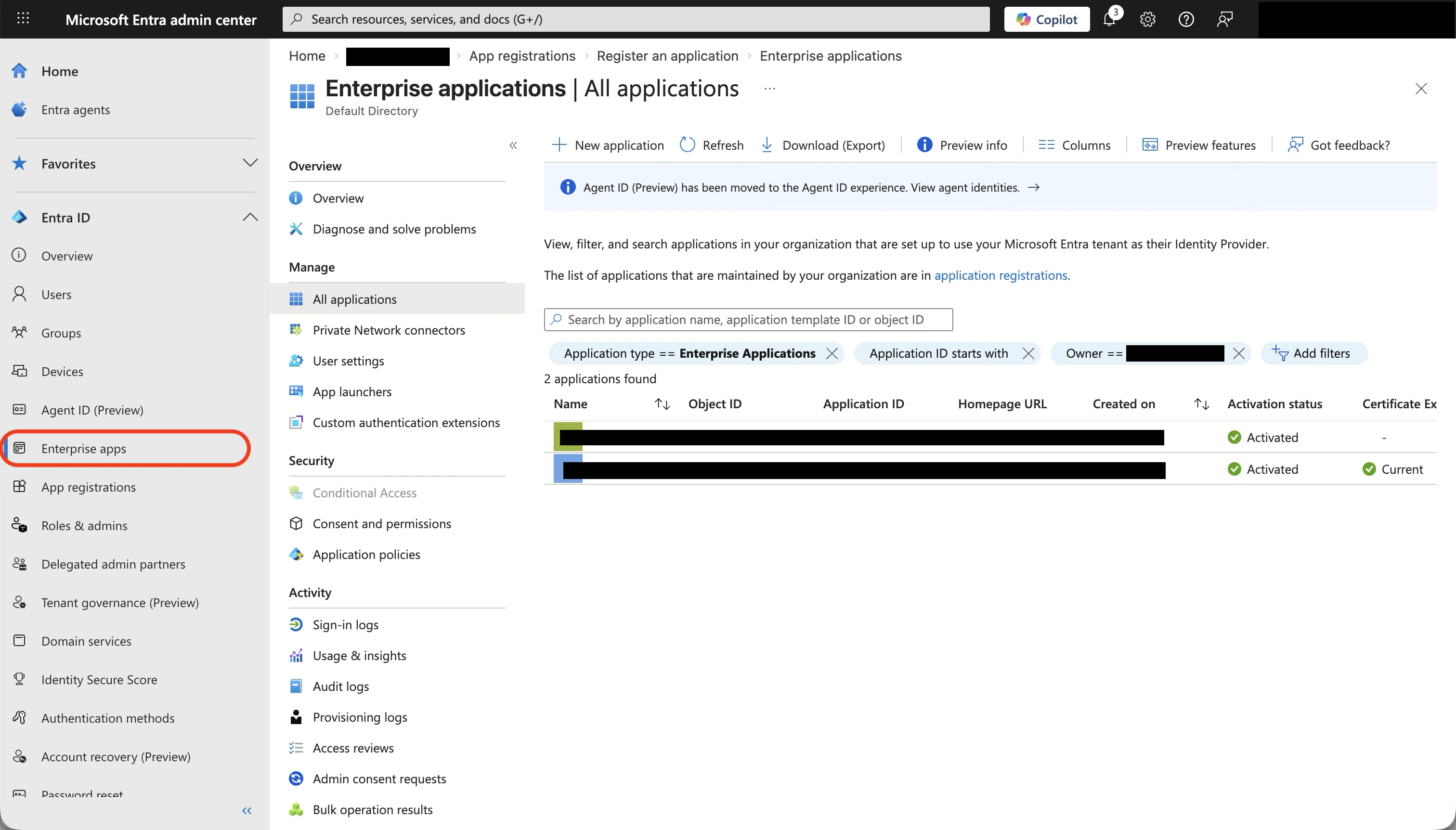1456x830 pixels.
Task: Click the App launchers icon
Action: click(296, 391)
